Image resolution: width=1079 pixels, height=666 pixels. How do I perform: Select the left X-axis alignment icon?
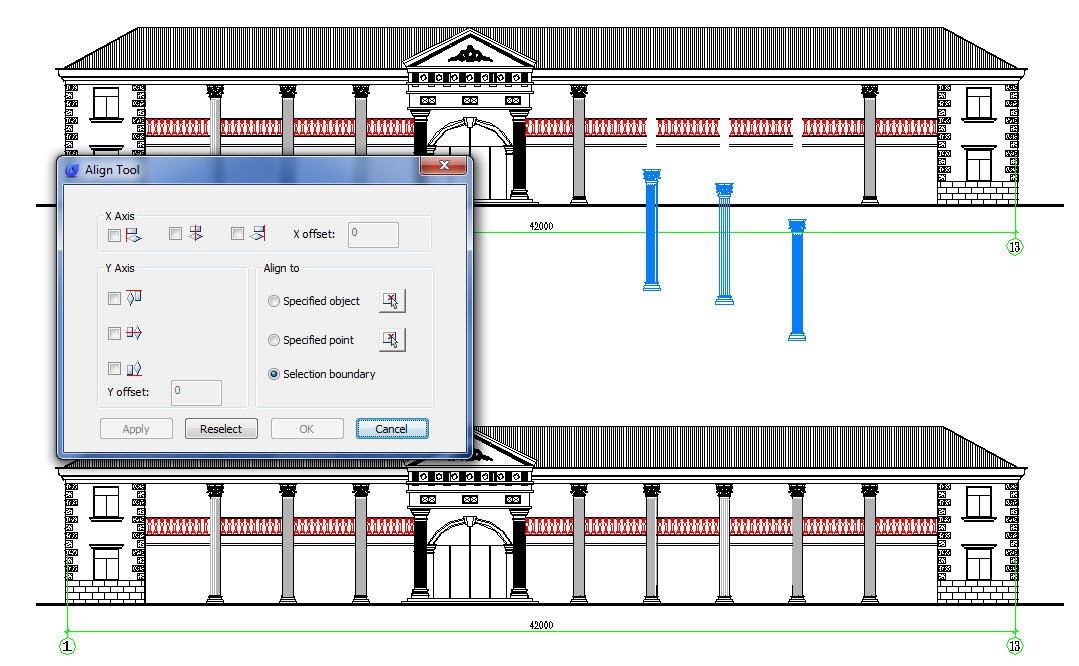tap(131, 234)
